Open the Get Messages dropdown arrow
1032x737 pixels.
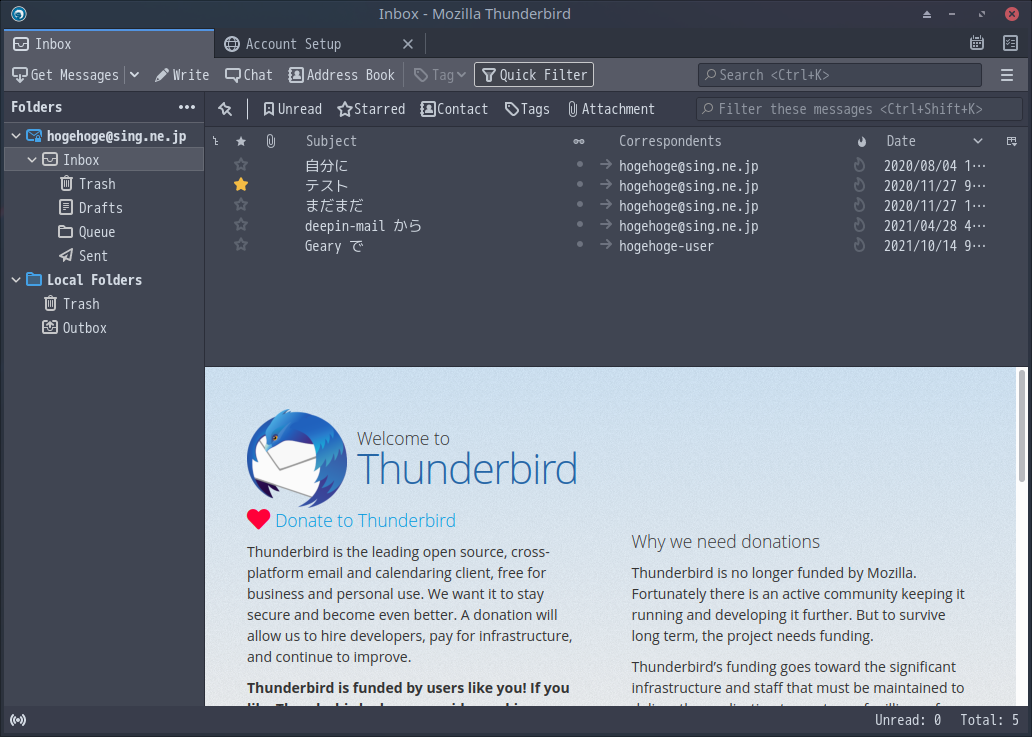click(134, 74)
